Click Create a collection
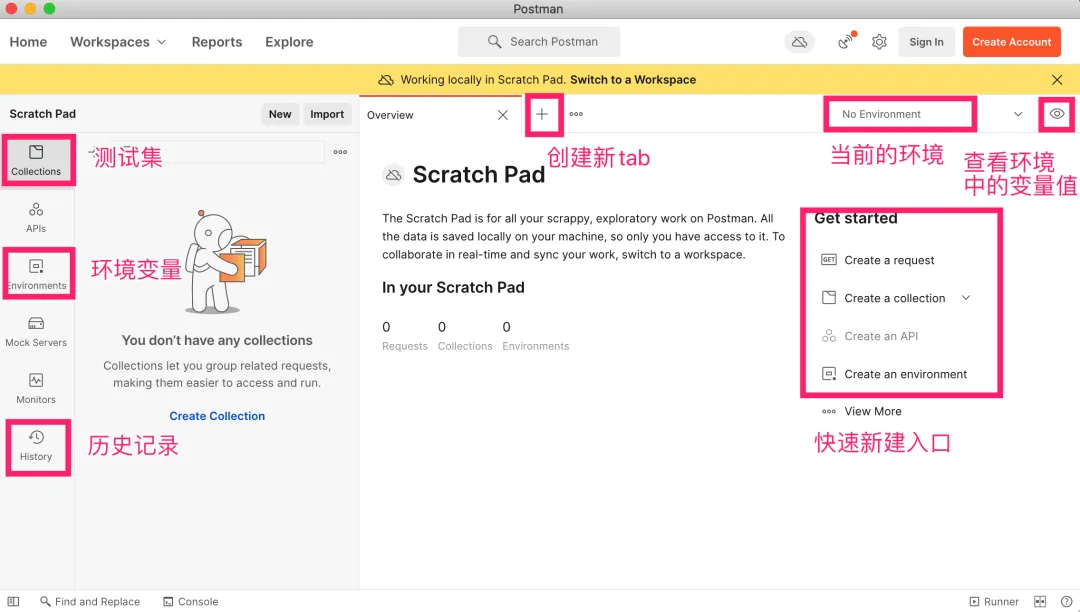1080x612 pixels. [883, 298]
